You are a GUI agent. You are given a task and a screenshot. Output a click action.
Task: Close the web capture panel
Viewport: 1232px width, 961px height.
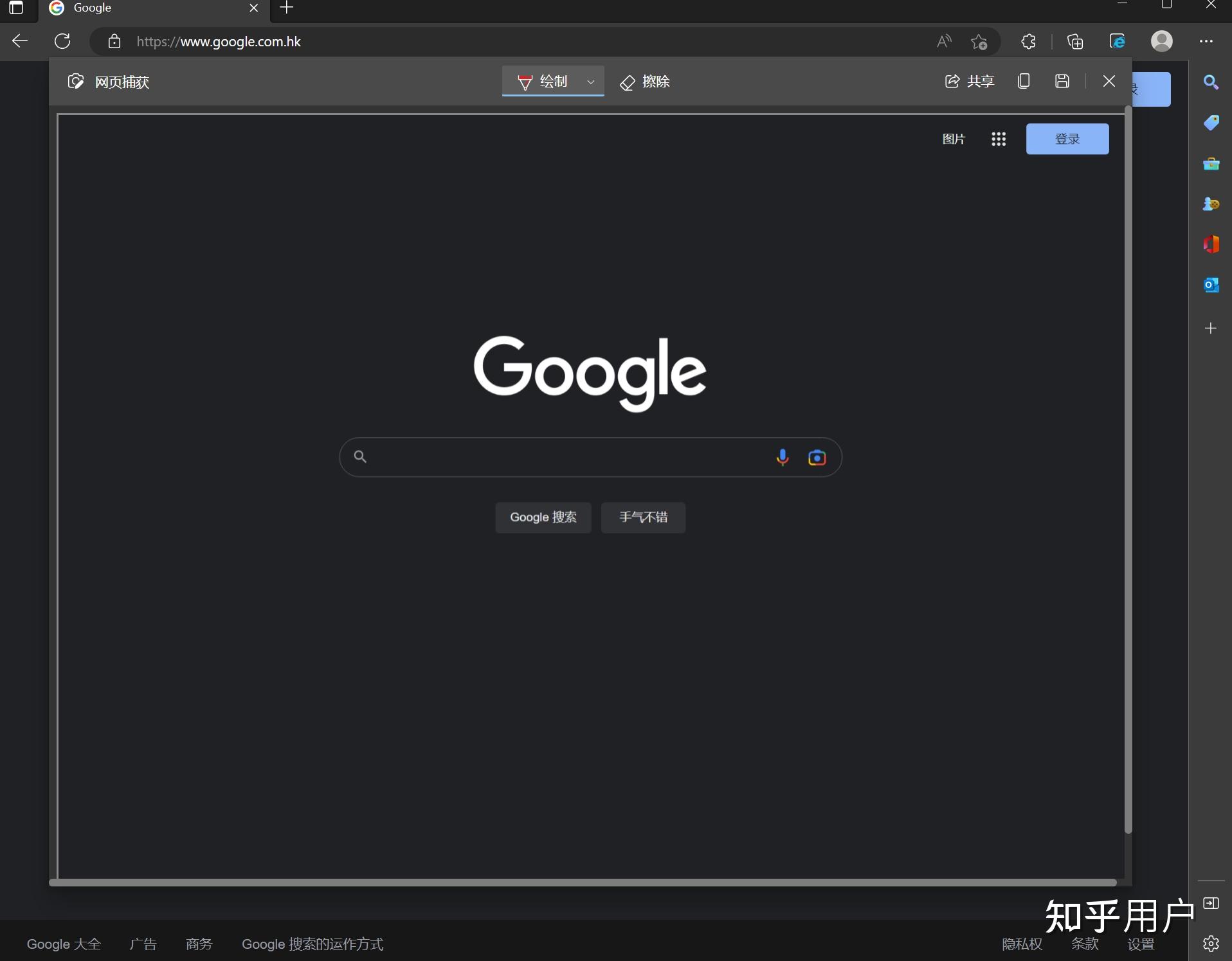point(1109,81)
